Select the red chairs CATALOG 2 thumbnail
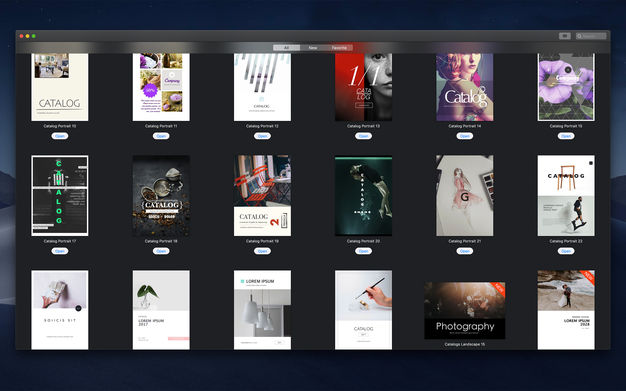Viewport: 626px width, 391px height. point(262,196)
